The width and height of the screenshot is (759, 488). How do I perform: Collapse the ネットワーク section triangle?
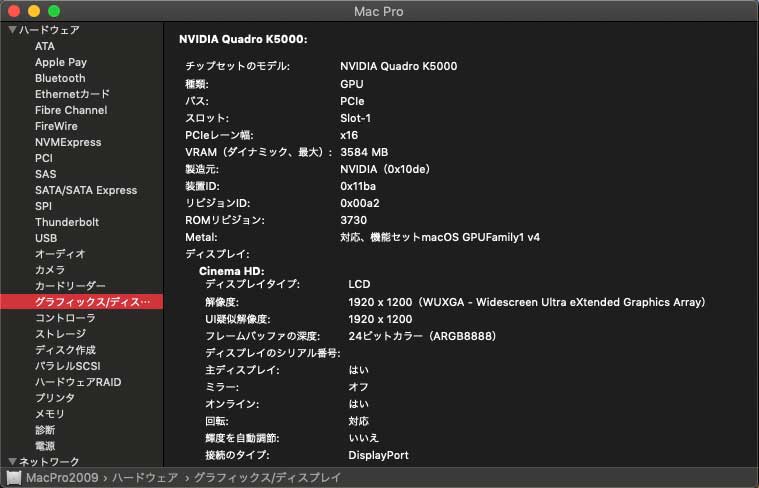[13, 461]
